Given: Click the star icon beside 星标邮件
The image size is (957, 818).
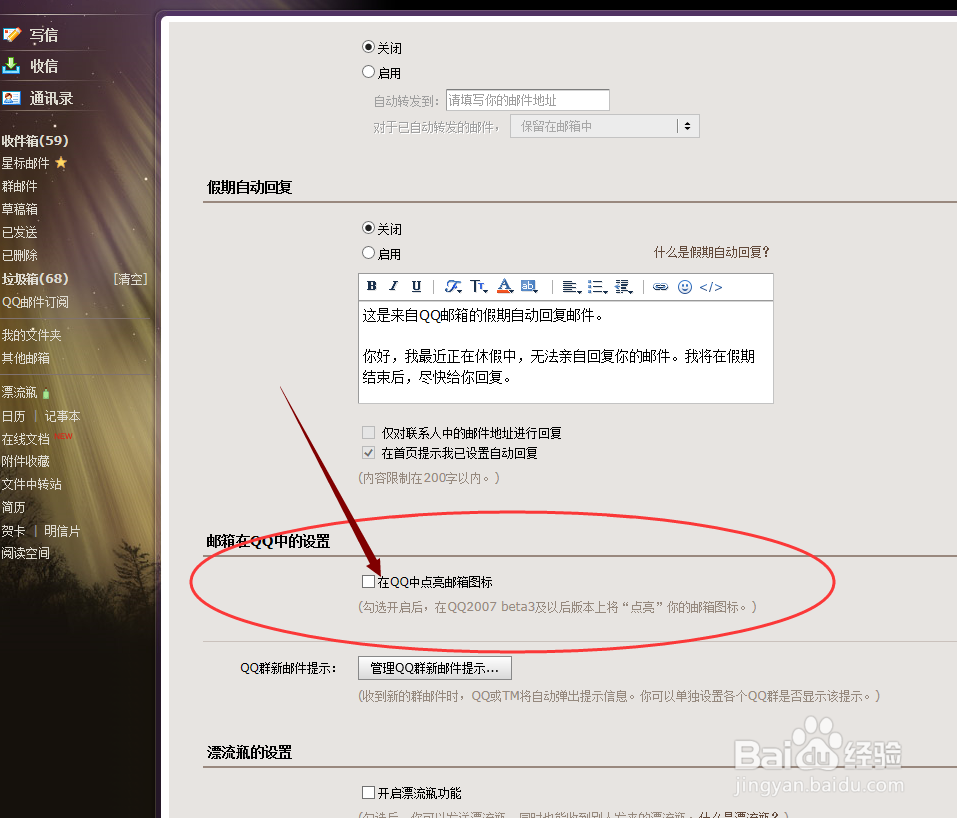Looking at the screenshot, I should click(61, 162).
